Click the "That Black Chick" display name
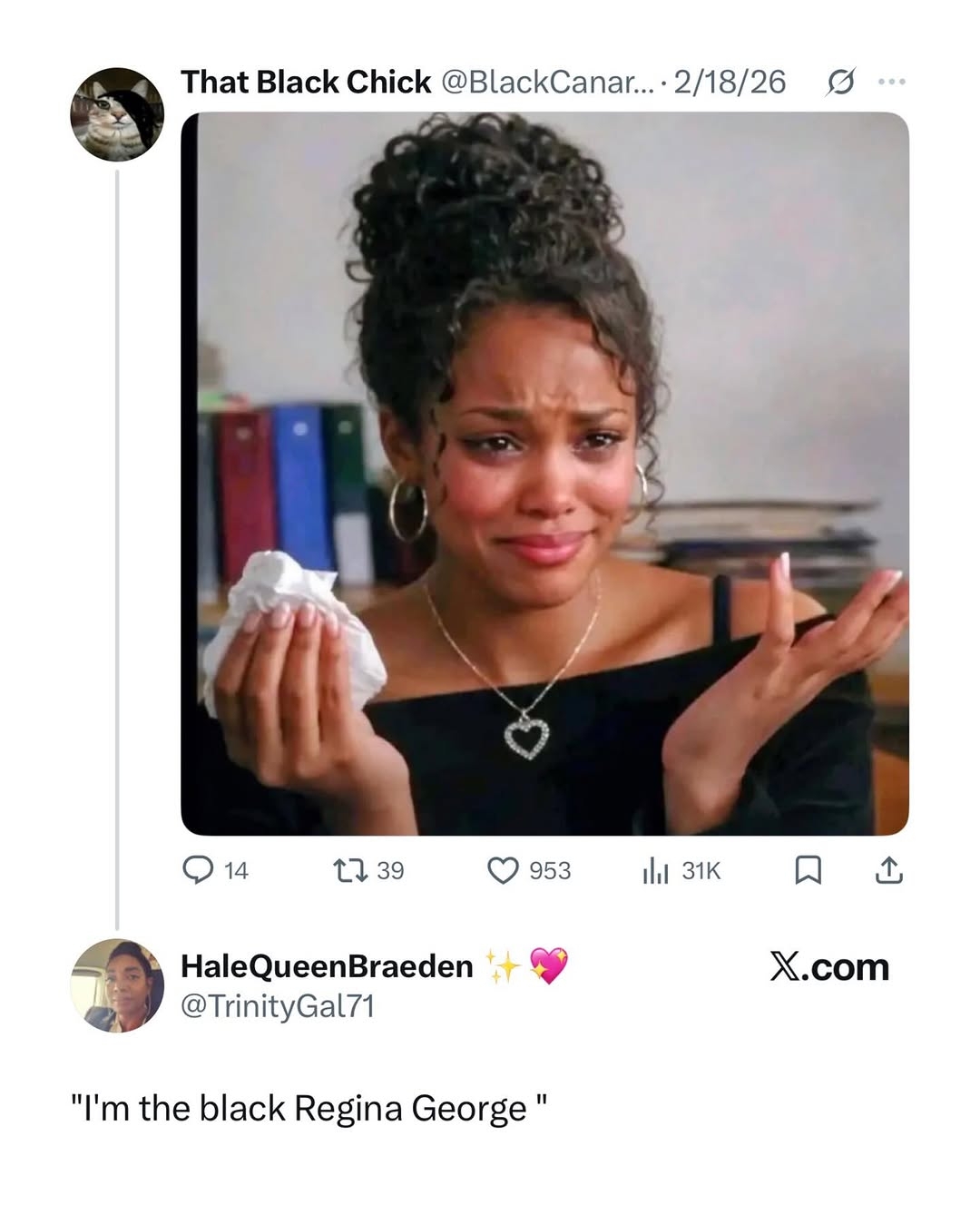 306,82
